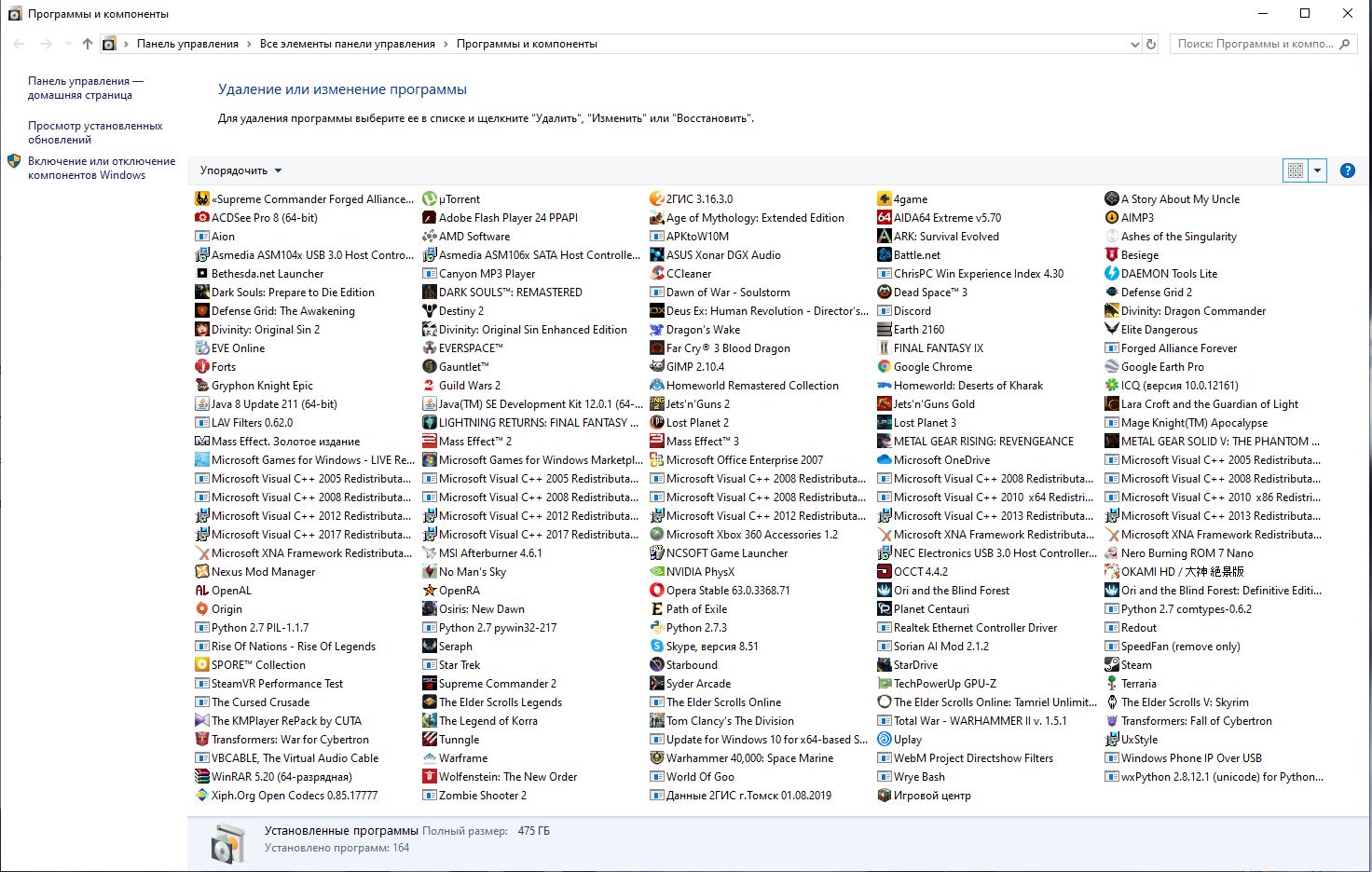Viewport: 1372px width, 872px height.
Task: Select the EVE Online icon
Action: [x=202, y=347]
